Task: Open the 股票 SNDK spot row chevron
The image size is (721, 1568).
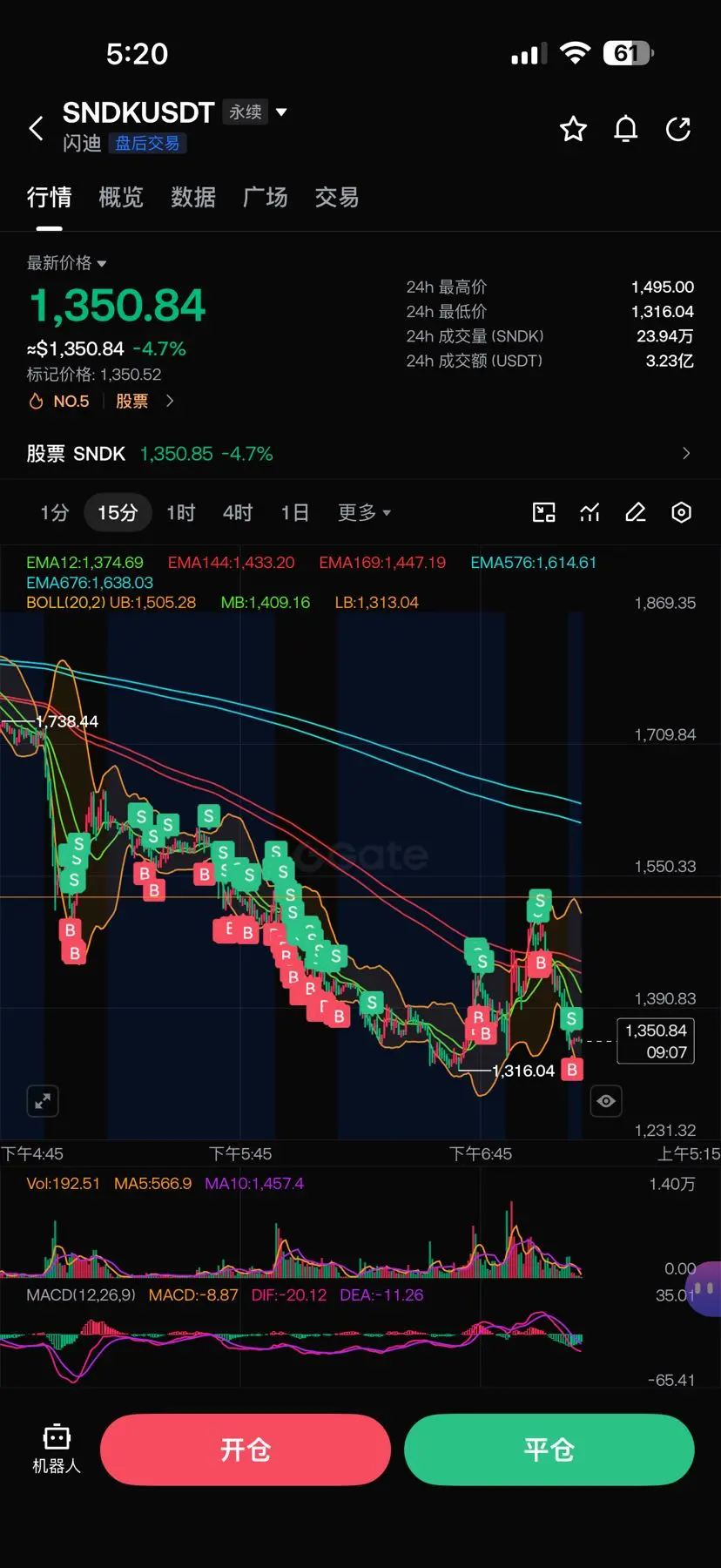Action: (x=686, y=453)
